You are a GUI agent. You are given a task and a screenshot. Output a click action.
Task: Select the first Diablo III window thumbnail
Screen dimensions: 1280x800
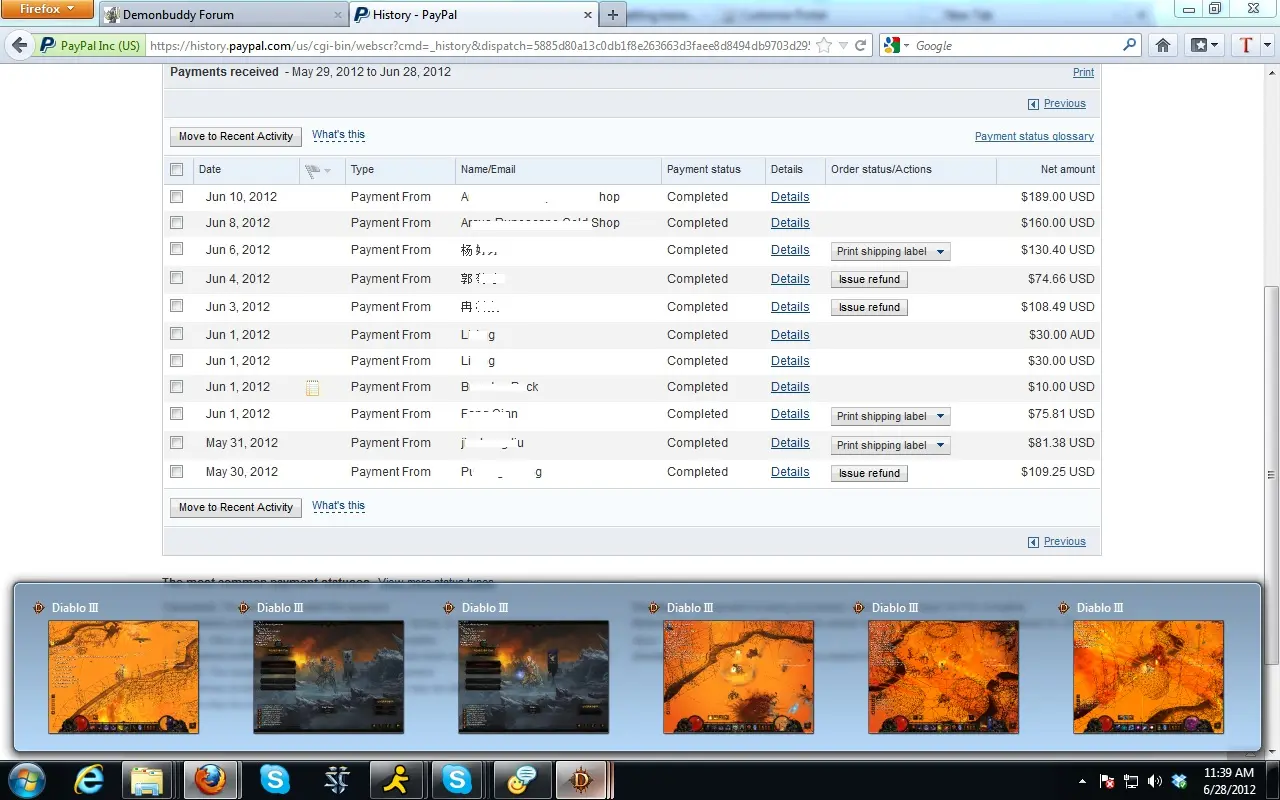click(123, 676)
